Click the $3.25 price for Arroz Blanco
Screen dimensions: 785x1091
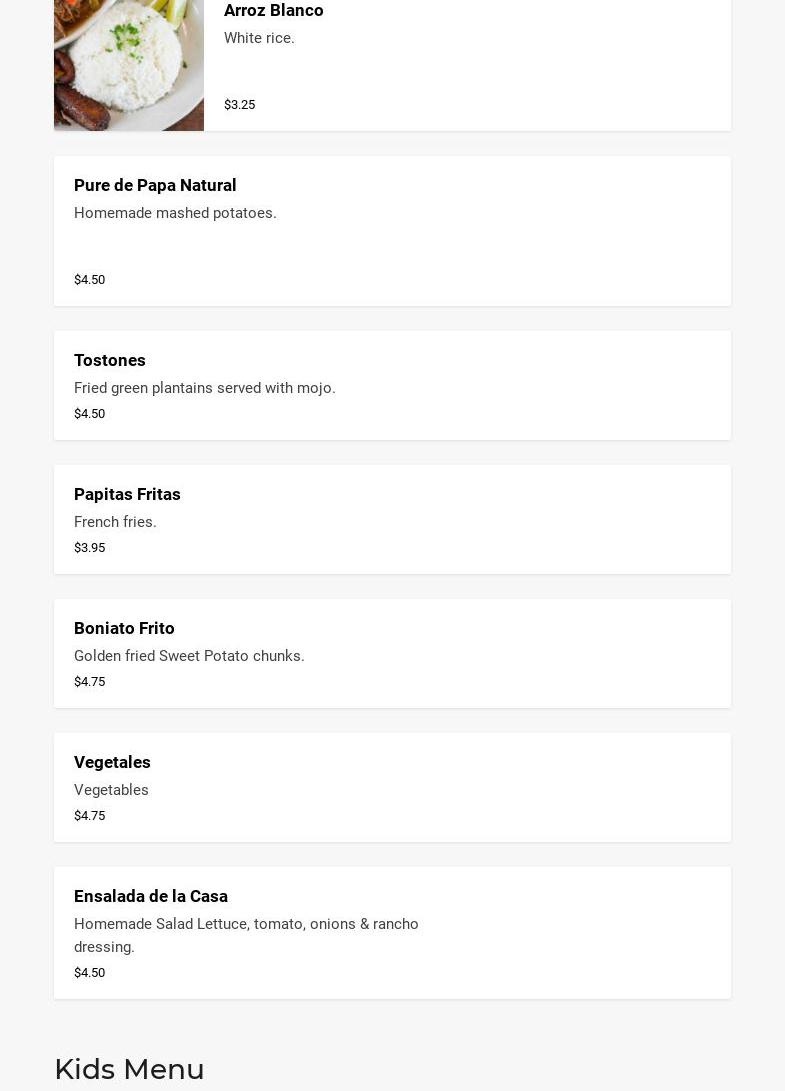point(239,105)
